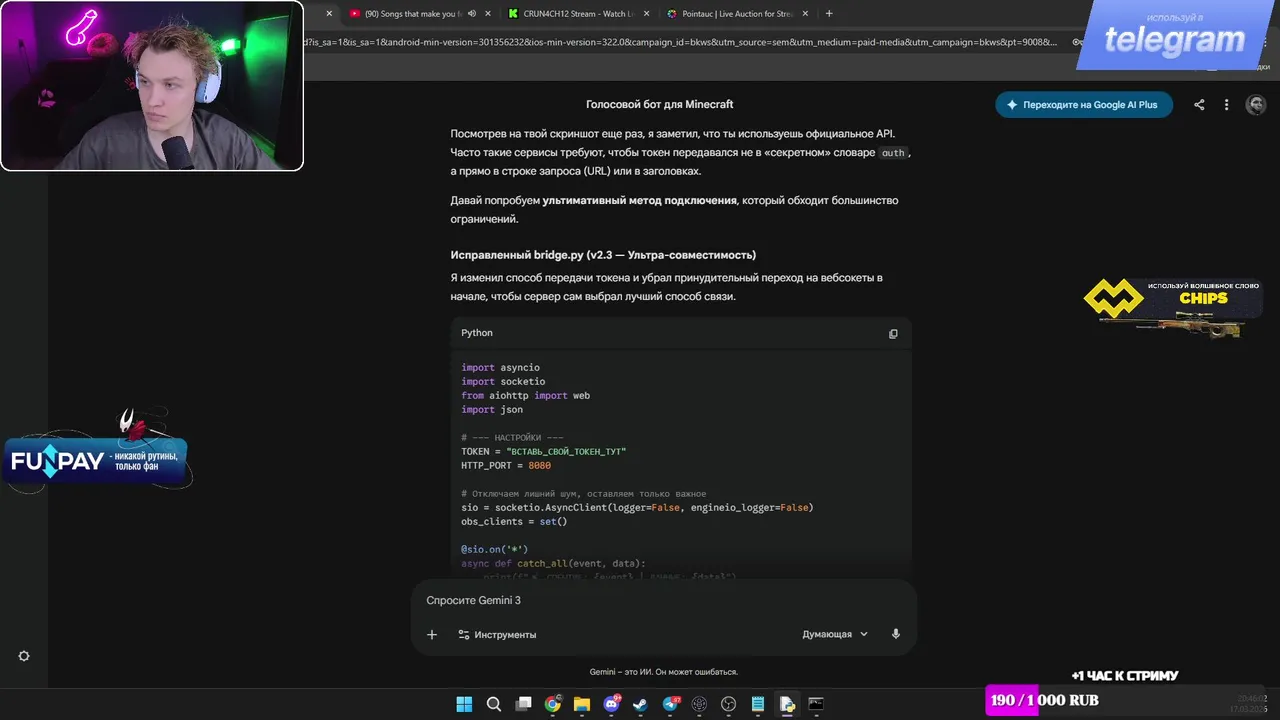Open Notepad from taskbar

pos(758,704)
